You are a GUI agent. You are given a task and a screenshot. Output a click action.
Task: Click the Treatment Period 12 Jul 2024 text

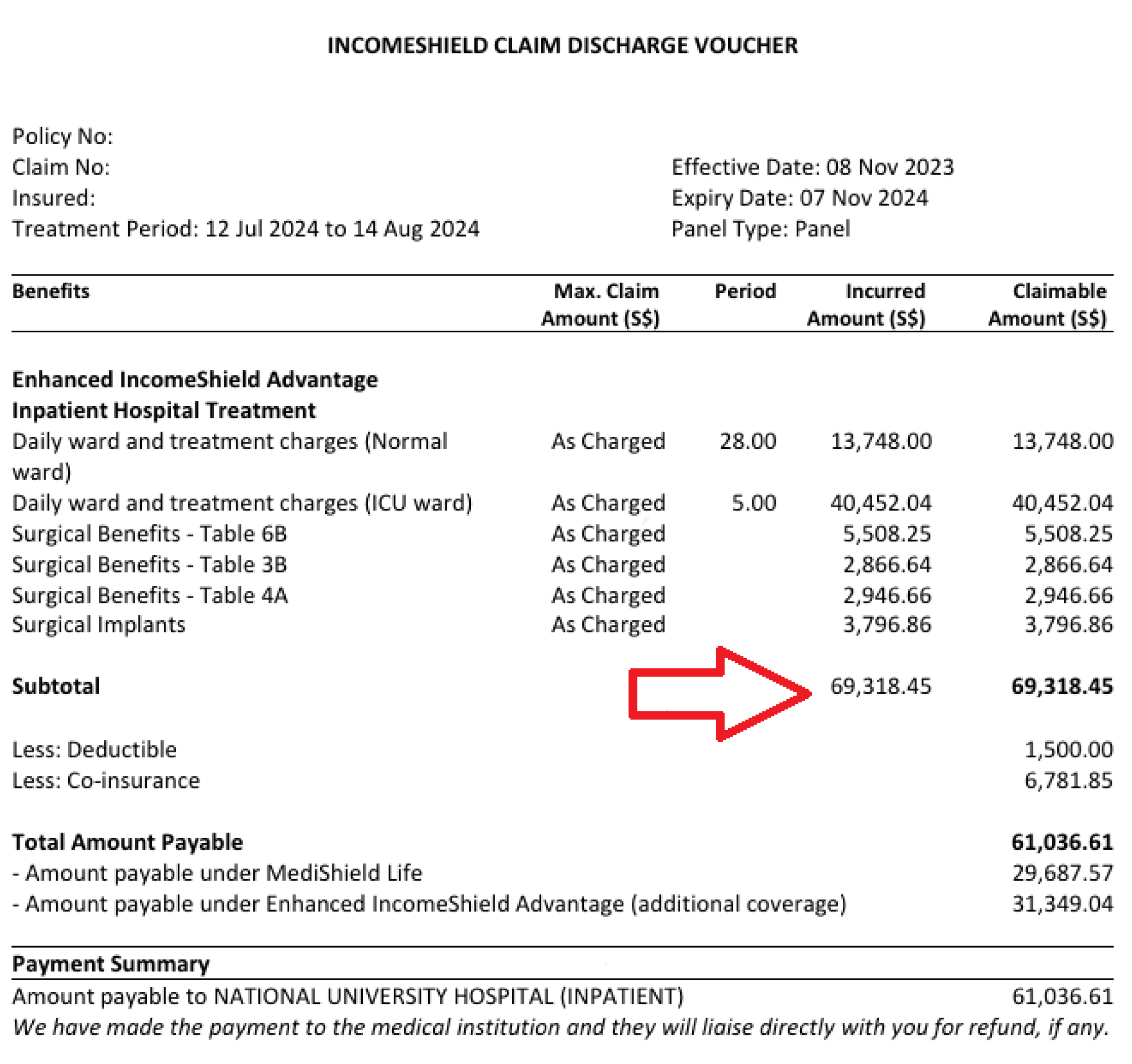click(245, 229)
